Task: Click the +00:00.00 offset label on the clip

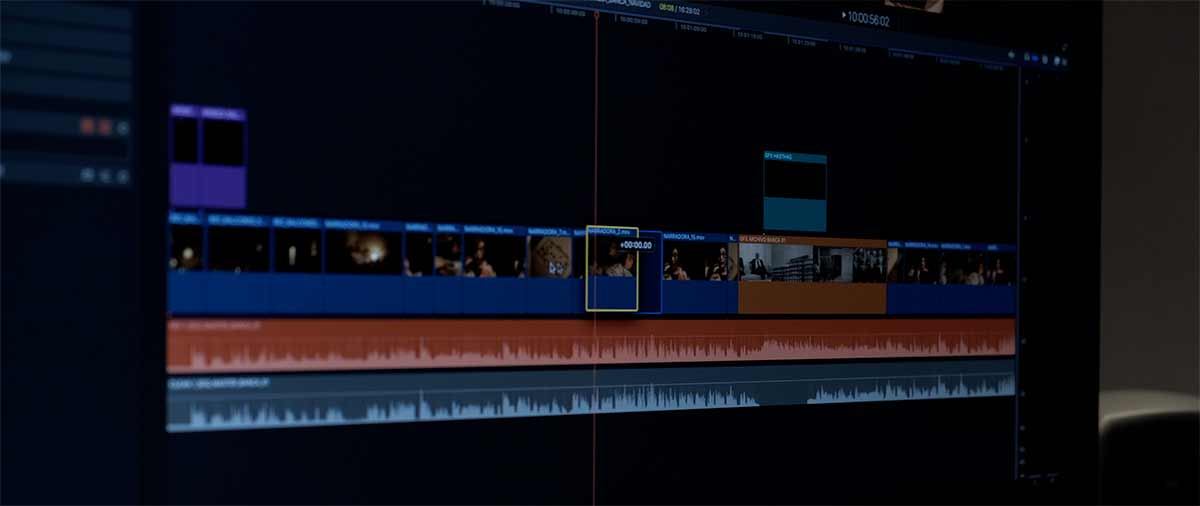Action: point(635,245)
